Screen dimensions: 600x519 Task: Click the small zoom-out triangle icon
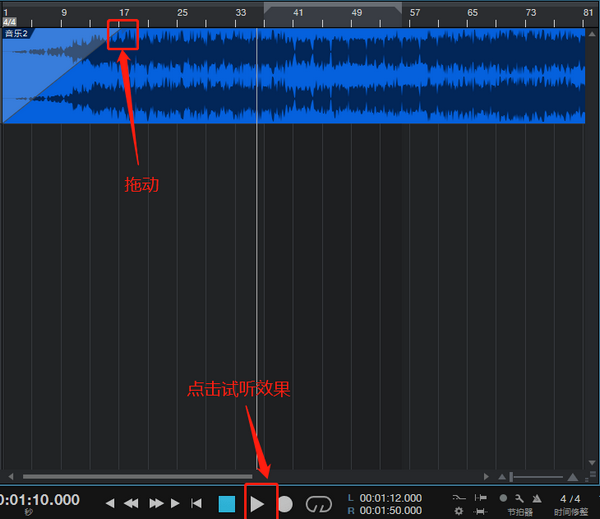502,477
